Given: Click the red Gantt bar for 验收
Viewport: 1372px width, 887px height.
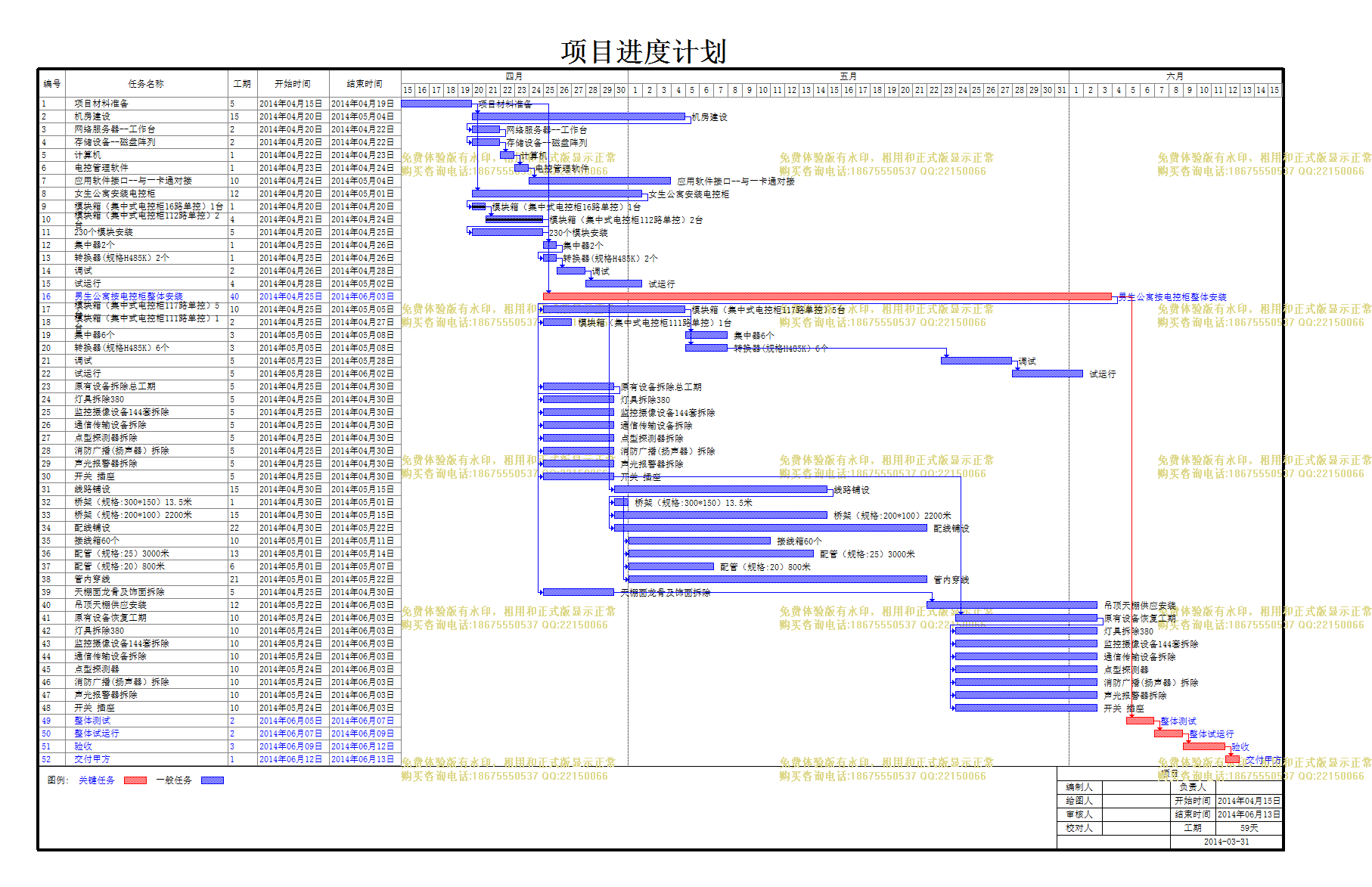Looking at the screenshot, I should 1204,746.
